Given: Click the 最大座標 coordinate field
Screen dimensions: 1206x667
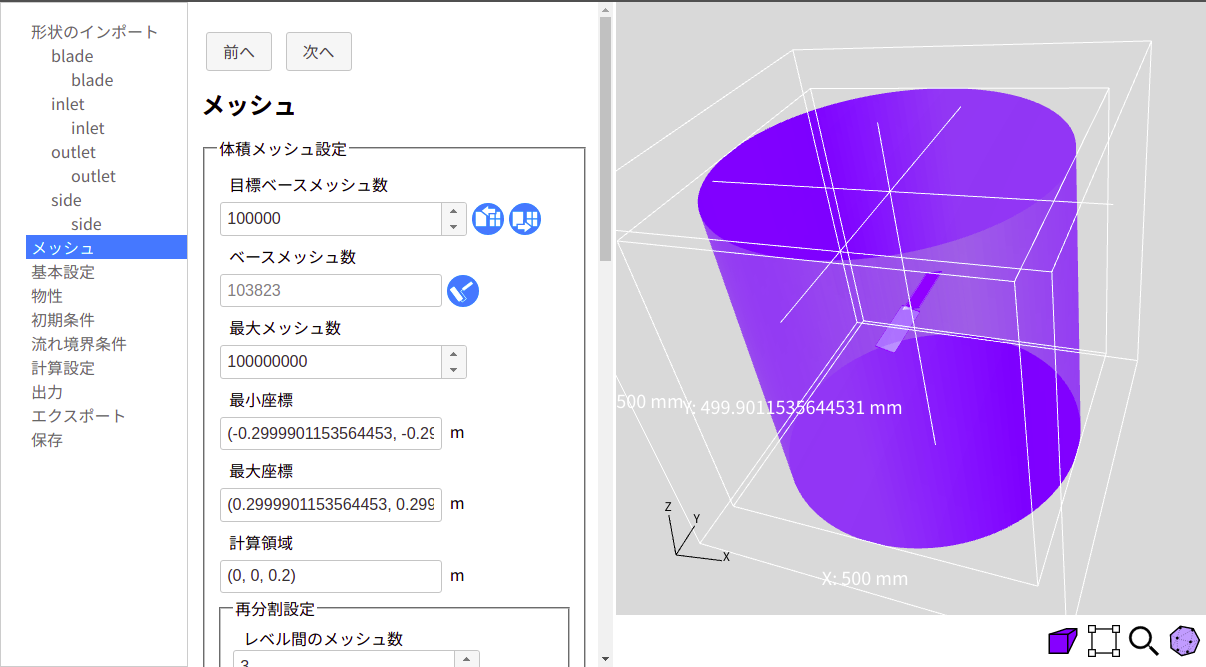Looking at the screenshot, I should point(331,505).
